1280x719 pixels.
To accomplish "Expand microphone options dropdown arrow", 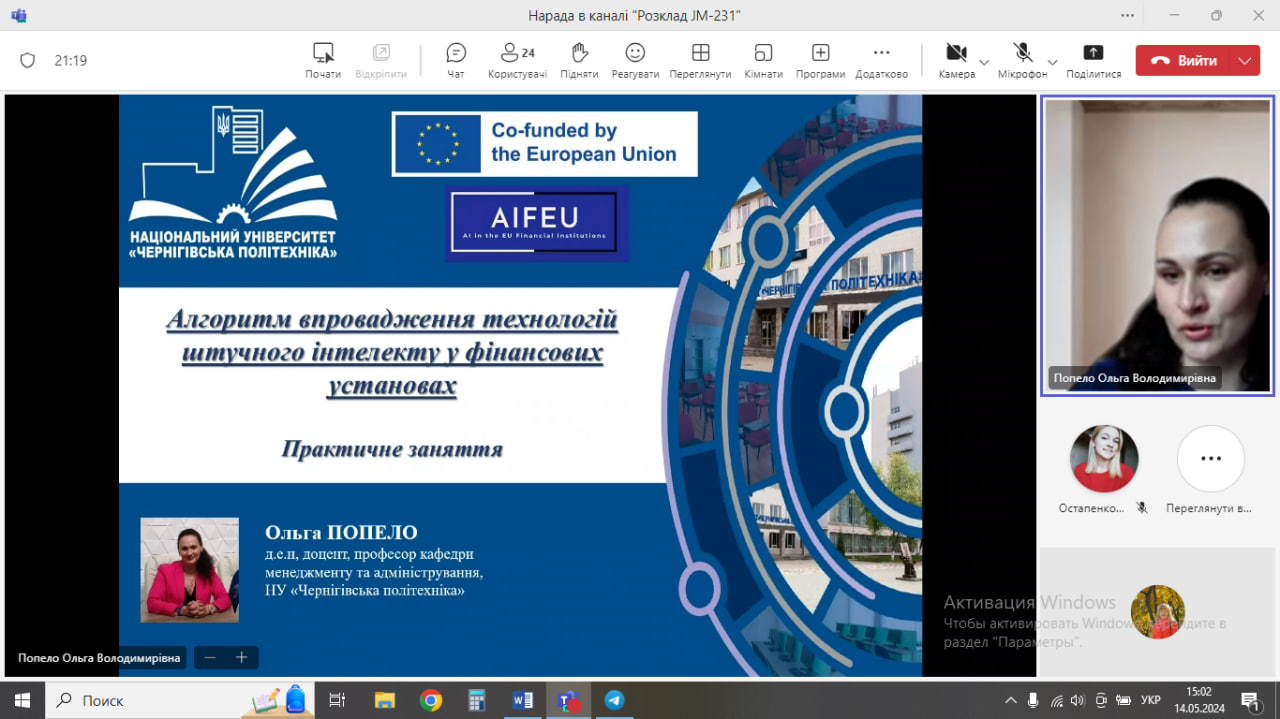I will 1053,62.
